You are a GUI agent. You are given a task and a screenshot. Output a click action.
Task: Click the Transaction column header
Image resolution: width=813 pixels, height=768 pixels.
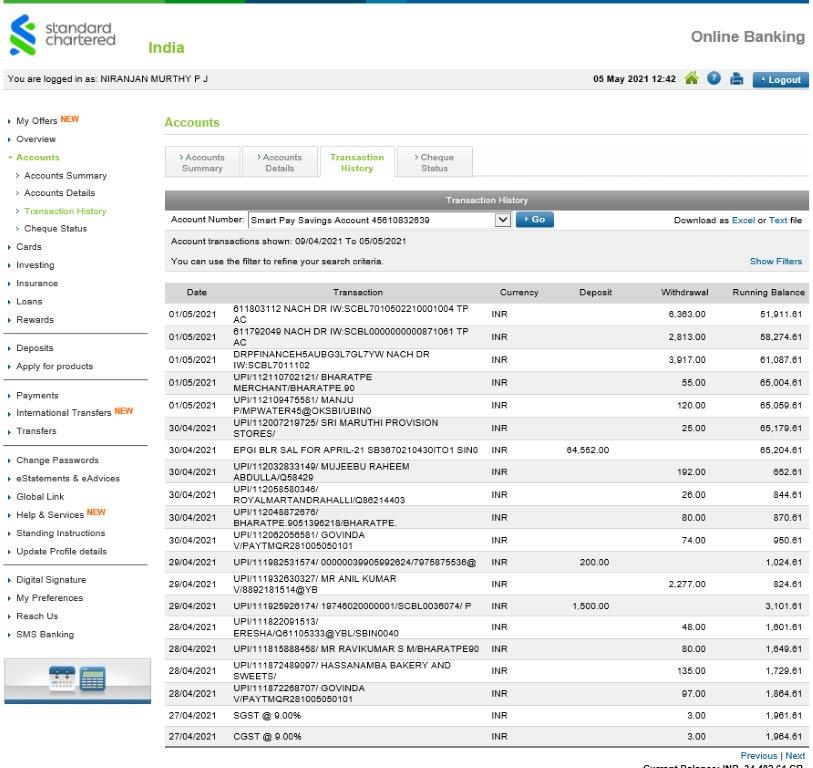coord(358,292)
